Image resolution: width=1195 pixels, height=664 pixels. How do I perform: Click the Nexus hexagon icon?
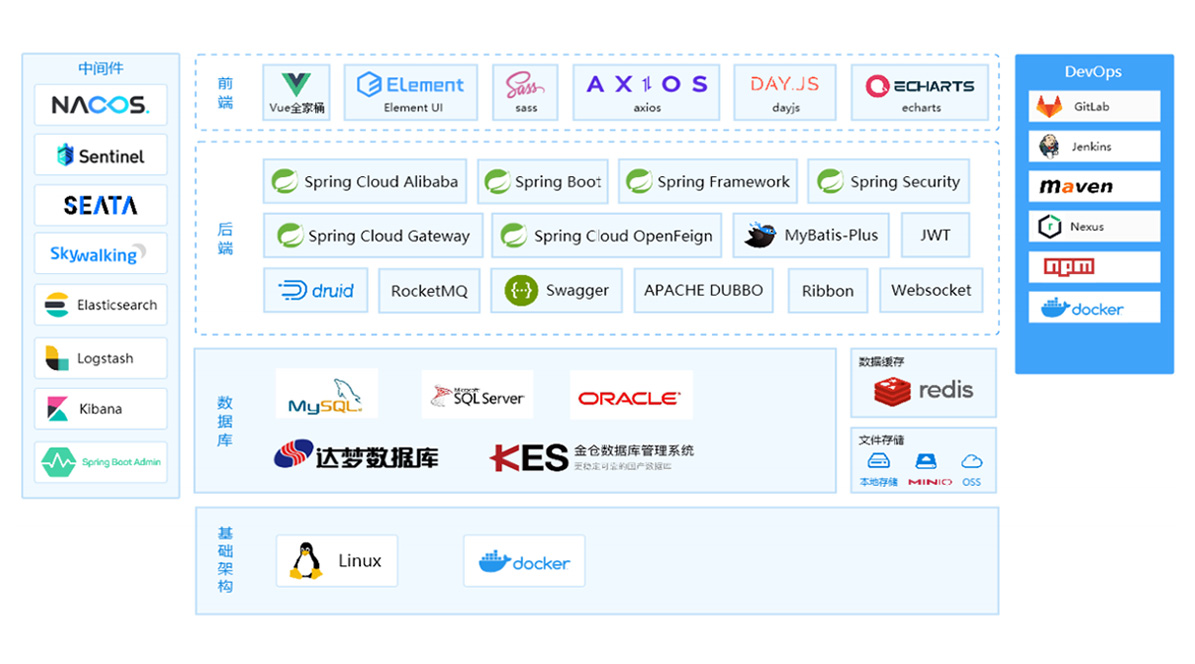[x=1049, y=226]
